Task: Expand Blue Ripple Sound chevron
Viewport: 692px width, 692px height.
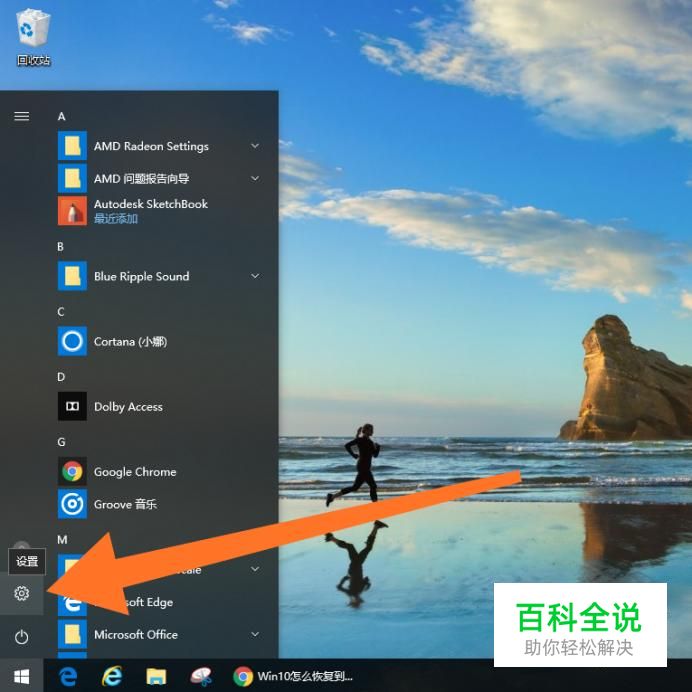Action: pyautogui.click(x=255, y=276)
